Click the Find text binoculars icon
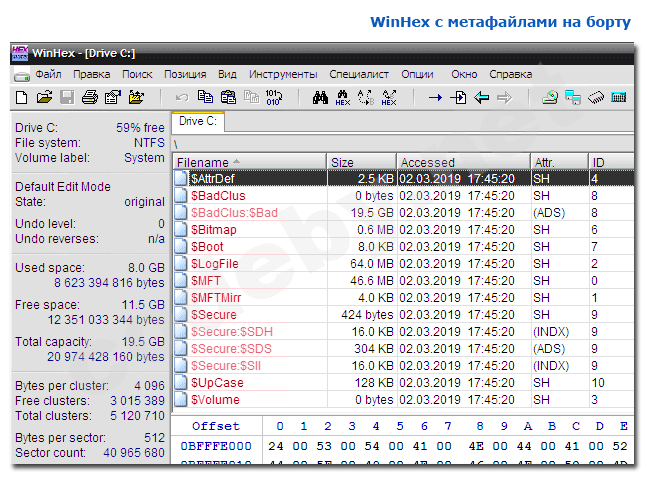This screenshot has height=477, width=647. click(321, 97)
